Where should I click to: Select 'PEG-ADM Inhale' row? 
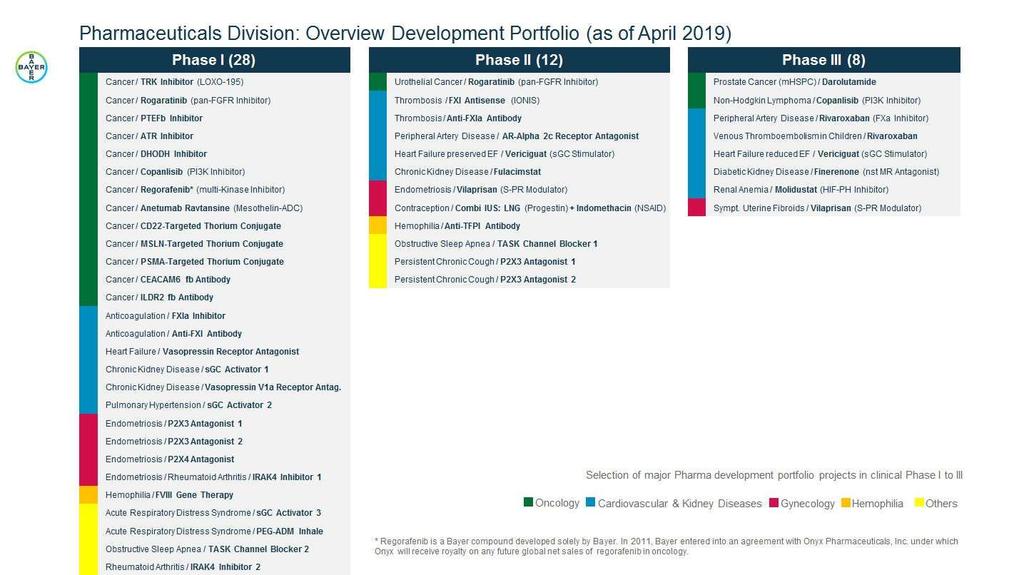(x=214, y=531)
